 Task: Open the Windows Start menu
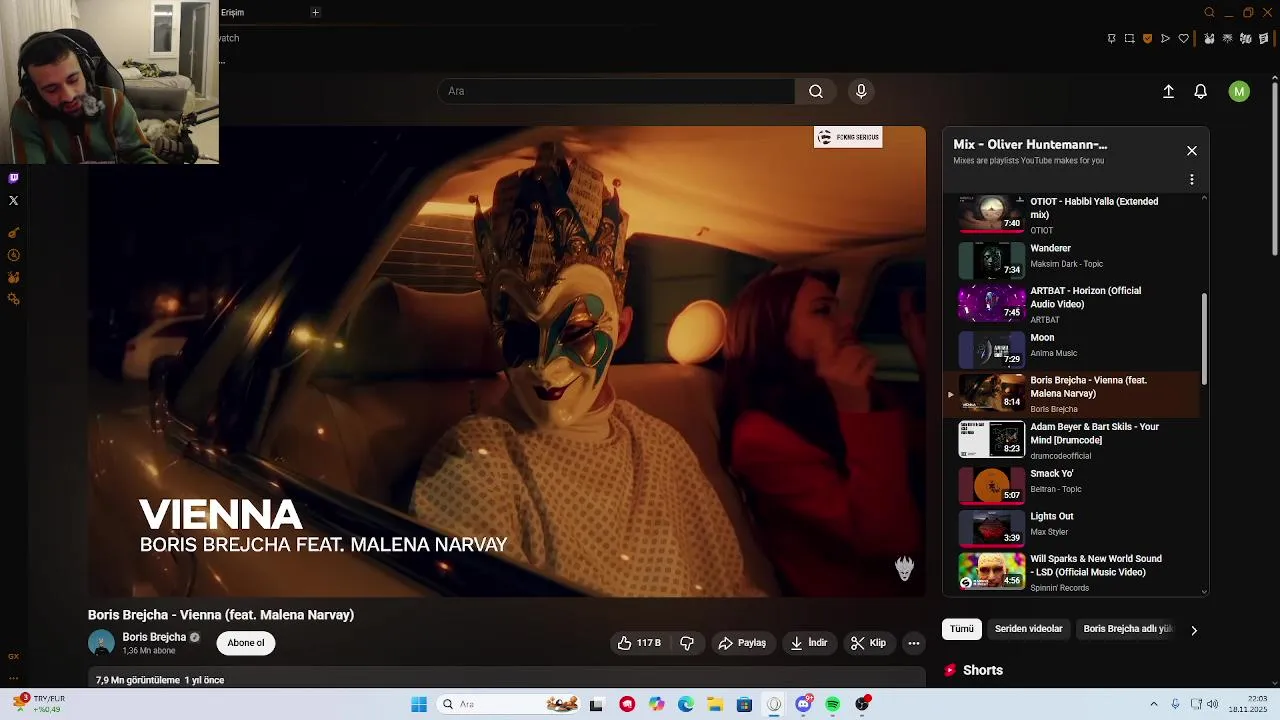click(x=419, y=705)
